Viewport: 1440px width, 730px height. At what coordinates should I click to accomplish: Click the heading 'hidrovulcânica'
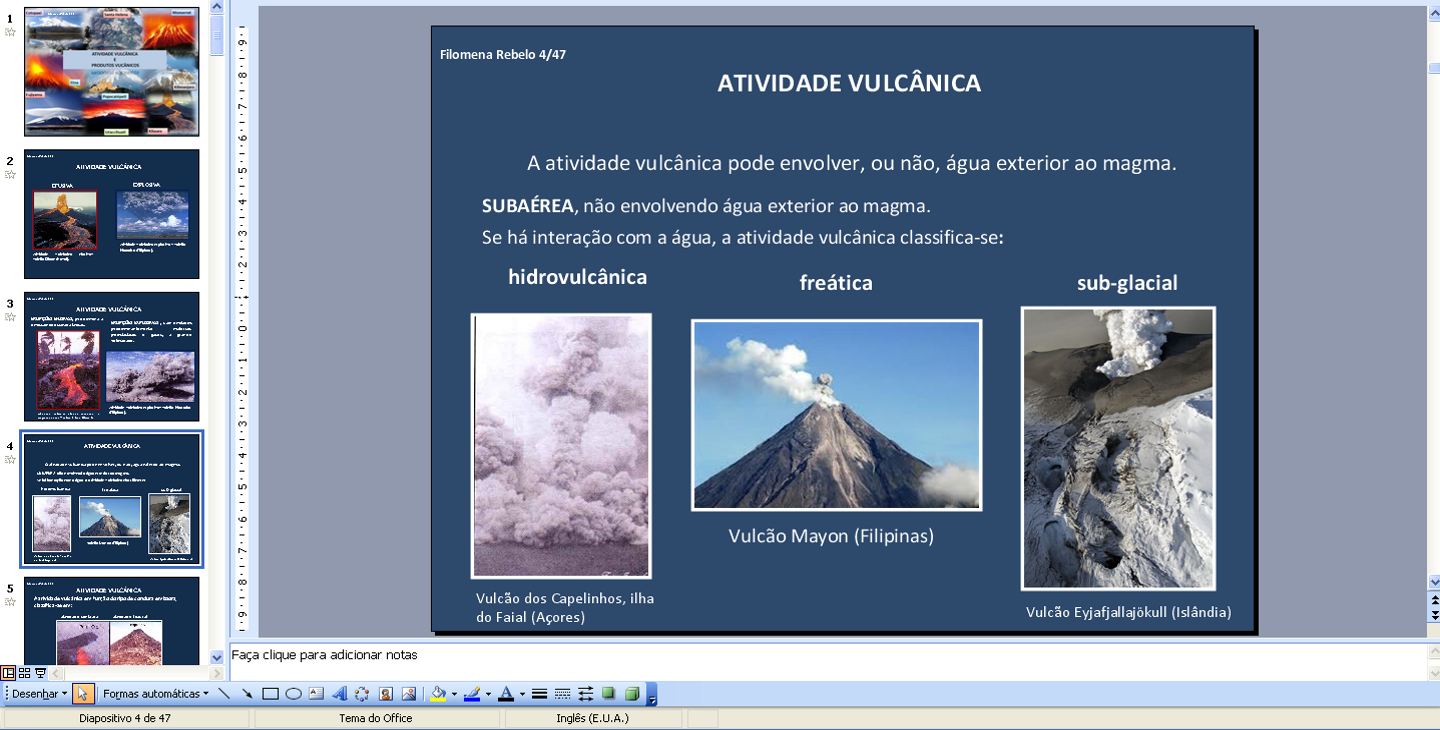tap(577, 277)
